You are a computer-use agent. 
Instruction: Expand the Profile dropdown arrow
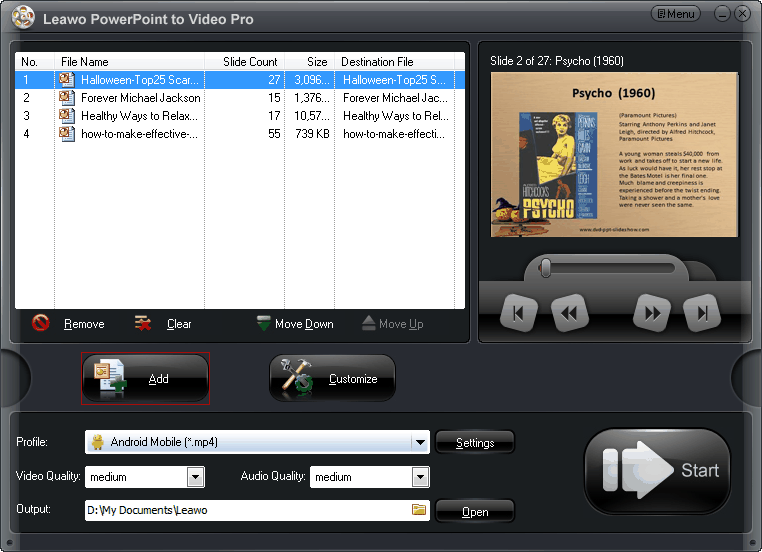point(420,442)
